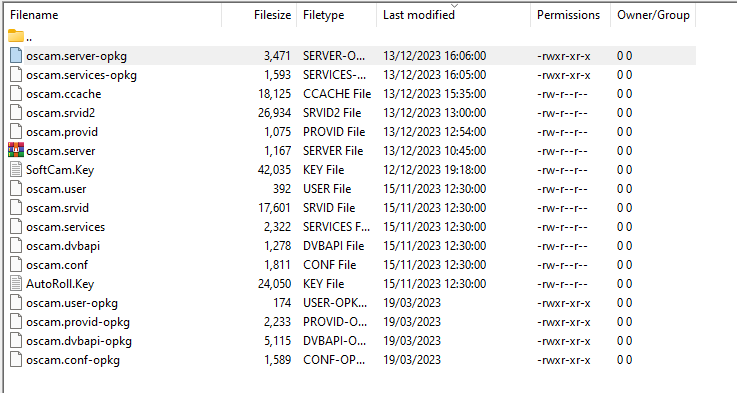Click the Owner/Group column header
The width and height of the screenshot is (737, 393).
653,15
